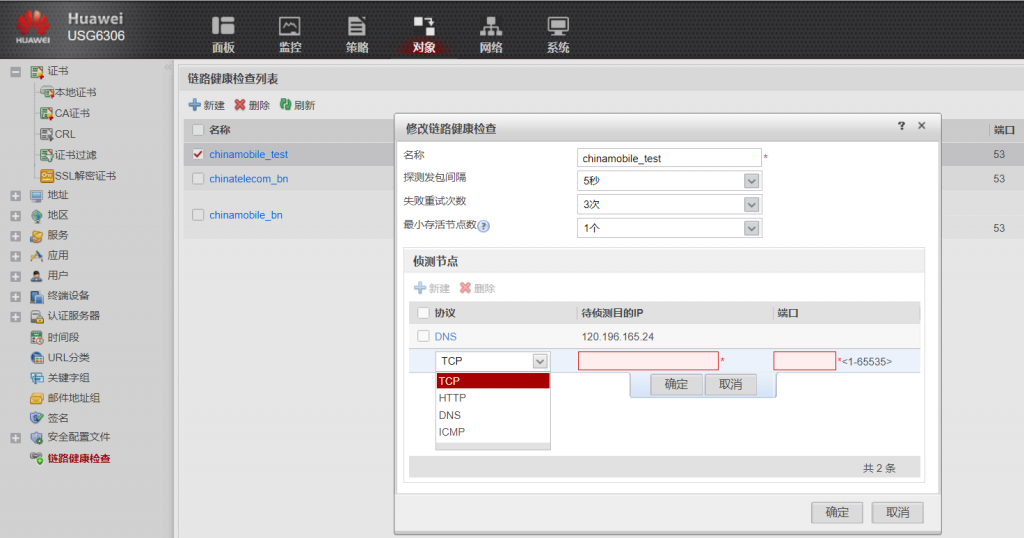The width and height of the screenshot is (1024, 538).
Task: Check the chinatelecom_bn row checkbox
Action: click(198, 178)
